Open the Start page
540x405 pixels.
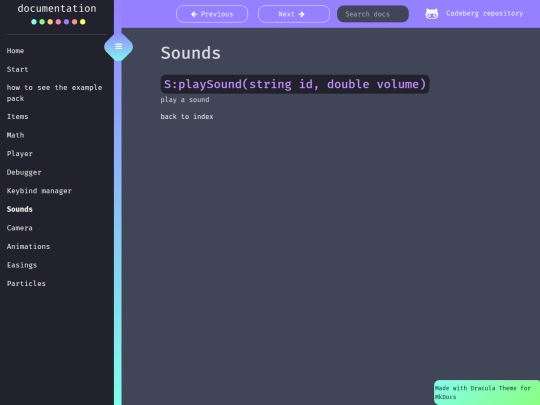[17, 69]
